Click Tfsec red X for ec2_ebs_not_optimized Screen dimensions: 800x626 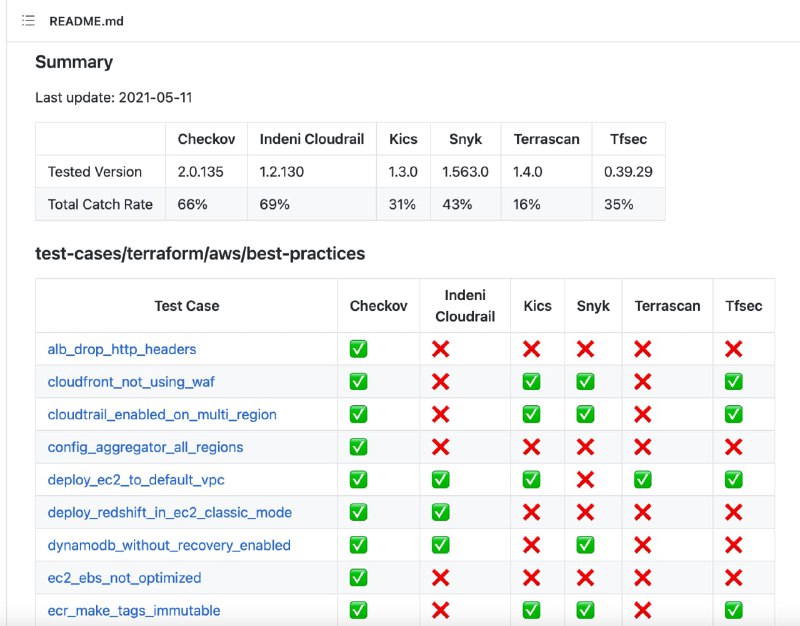click(x=734, y=578)
